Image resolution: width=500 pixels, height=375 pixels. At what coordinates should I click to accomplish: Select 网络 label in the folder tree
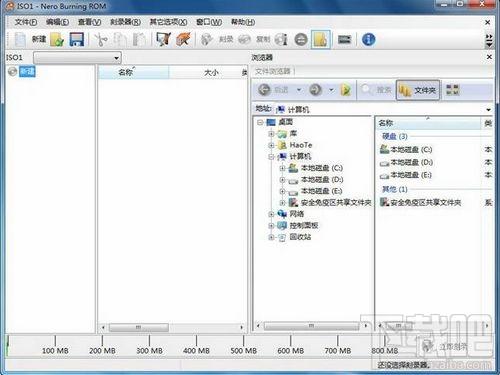[x=296, y=214]
